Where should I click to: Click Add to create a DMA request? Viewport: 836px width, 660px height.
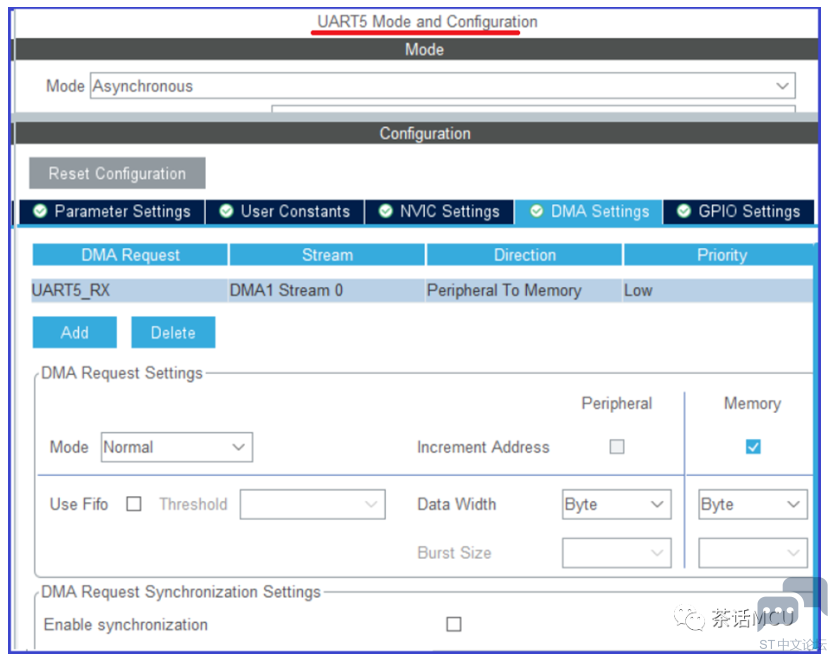coord(75,333)
